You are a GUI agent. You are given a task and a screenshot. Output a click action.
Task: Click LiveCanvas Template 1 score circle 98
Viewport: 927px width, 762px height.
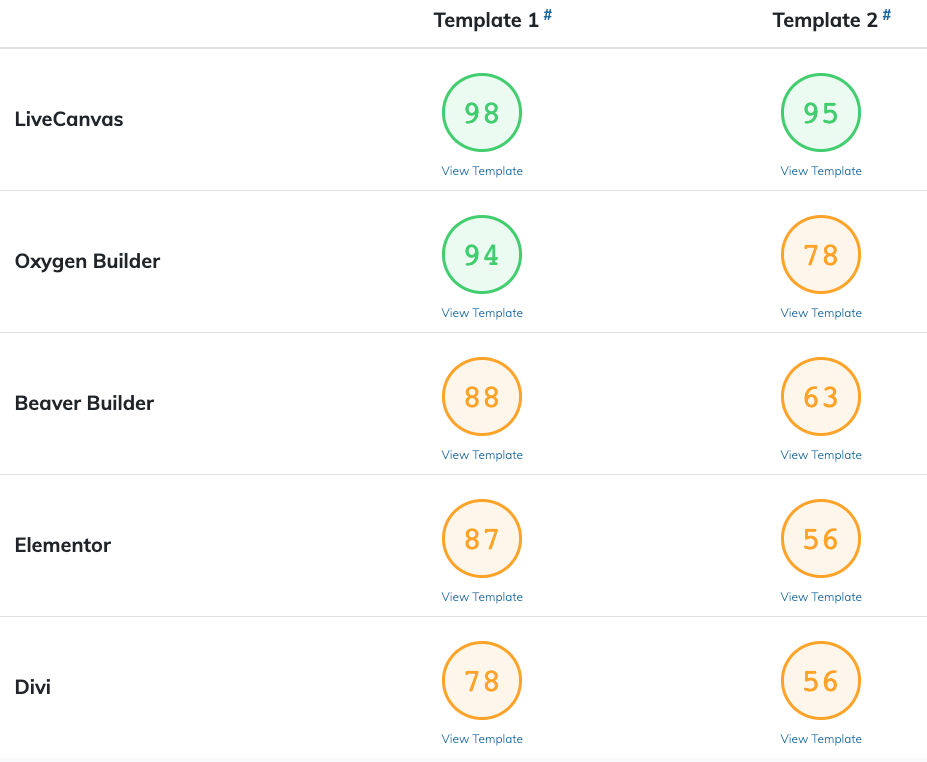[482, 112]
